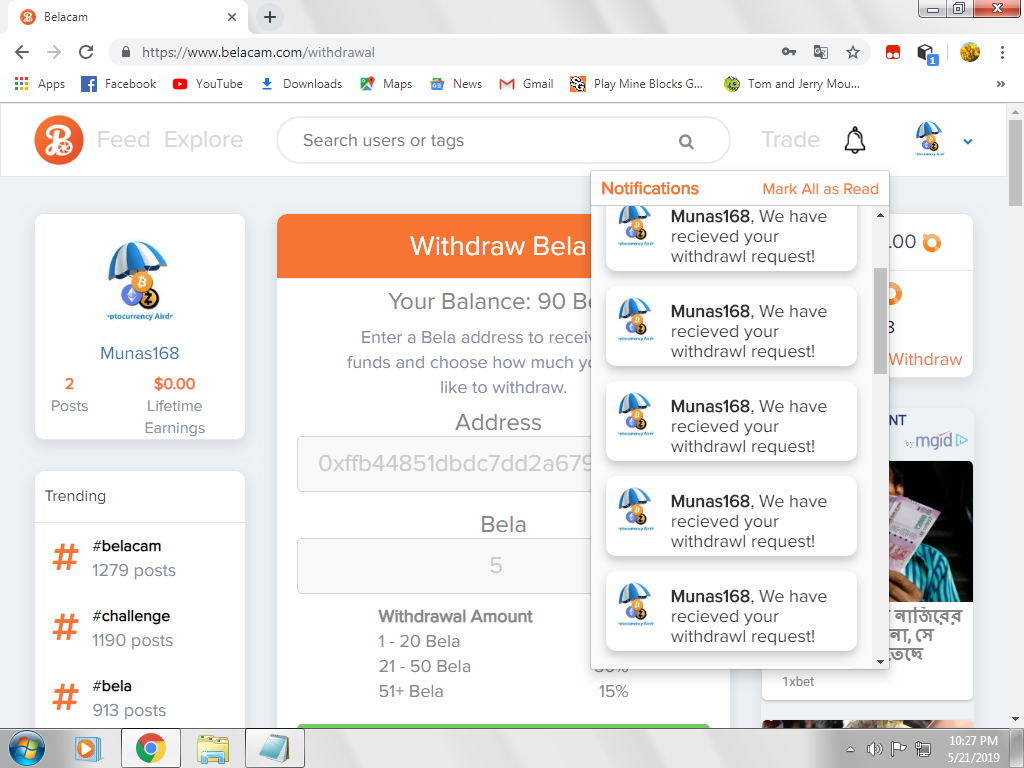Click Mark All as Read
Image resolution: width=1024 pixels, height=768 pixels.
pos(820,188)
